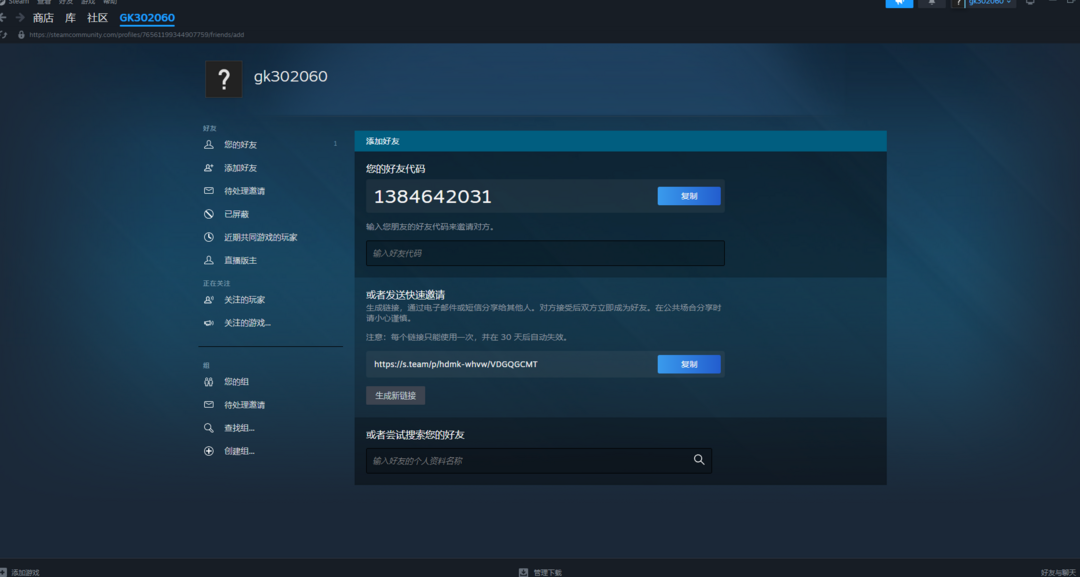
Task: Click the download icon beside 管理下载
Action: (523, 572)
